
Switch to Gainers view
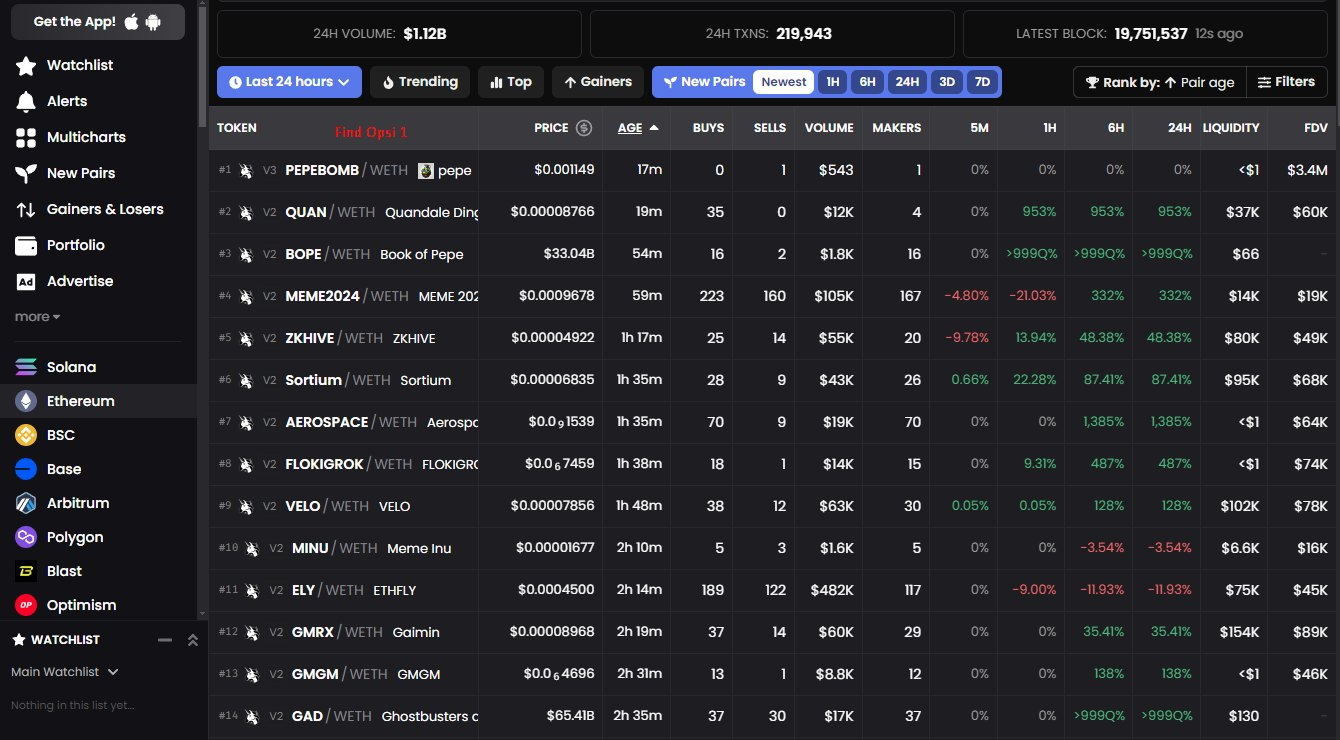tap(598, 82)
